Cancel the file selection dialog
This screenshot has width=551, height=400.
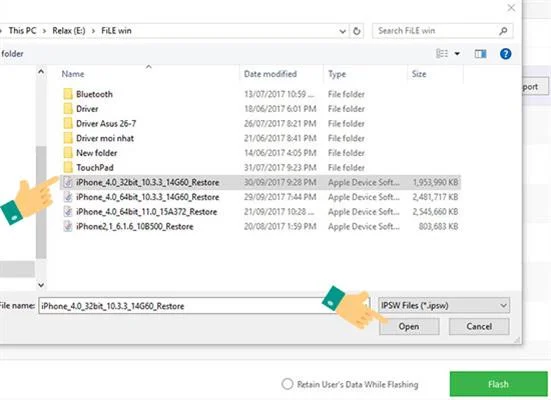(479, 327)
